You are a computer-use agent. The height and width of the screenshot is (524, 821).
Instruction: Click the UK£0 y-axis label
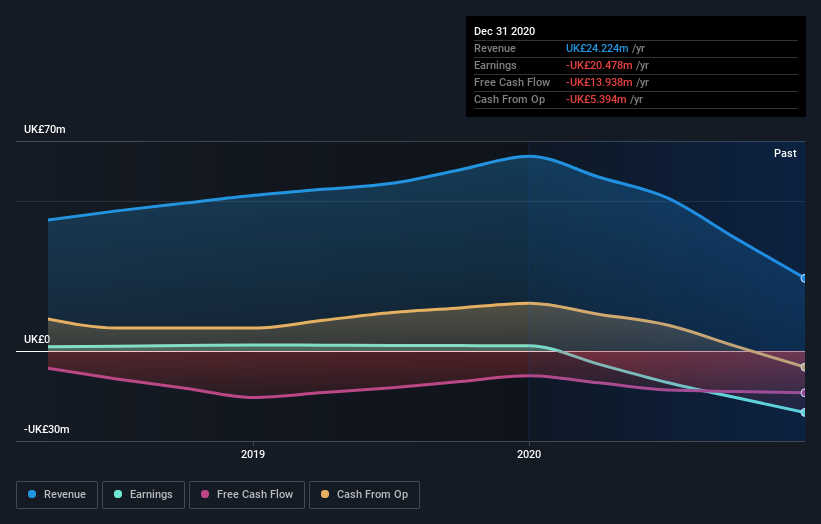37,339
